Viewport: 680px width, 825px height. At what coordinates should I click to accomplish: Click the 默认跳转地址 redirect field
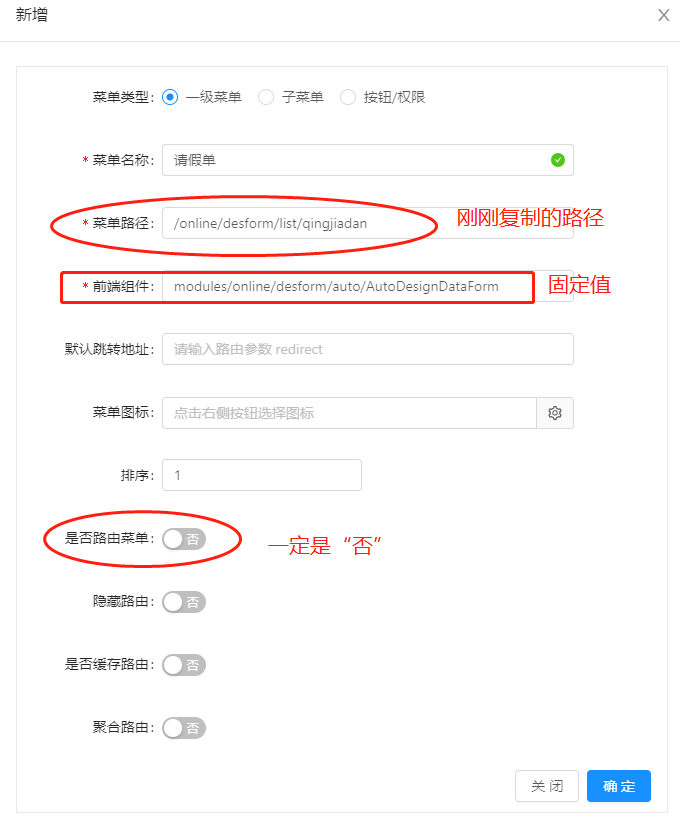368,349
